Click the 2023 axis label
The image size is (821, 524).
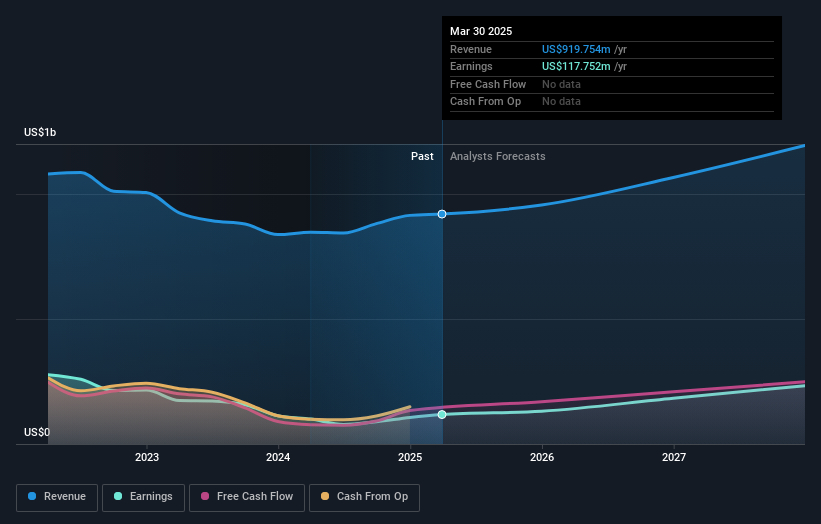[x=147, y=457]
